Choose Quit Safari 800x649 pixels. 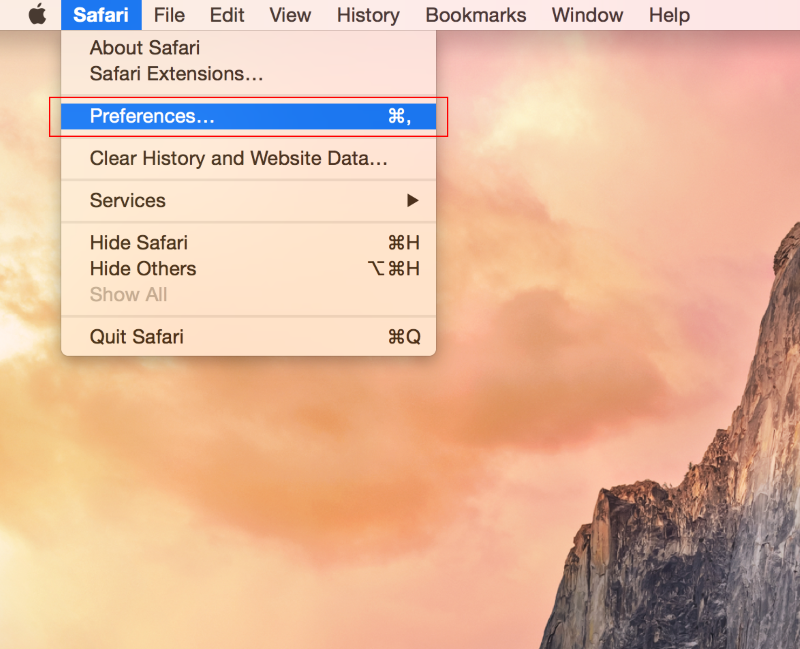[248, 337]
